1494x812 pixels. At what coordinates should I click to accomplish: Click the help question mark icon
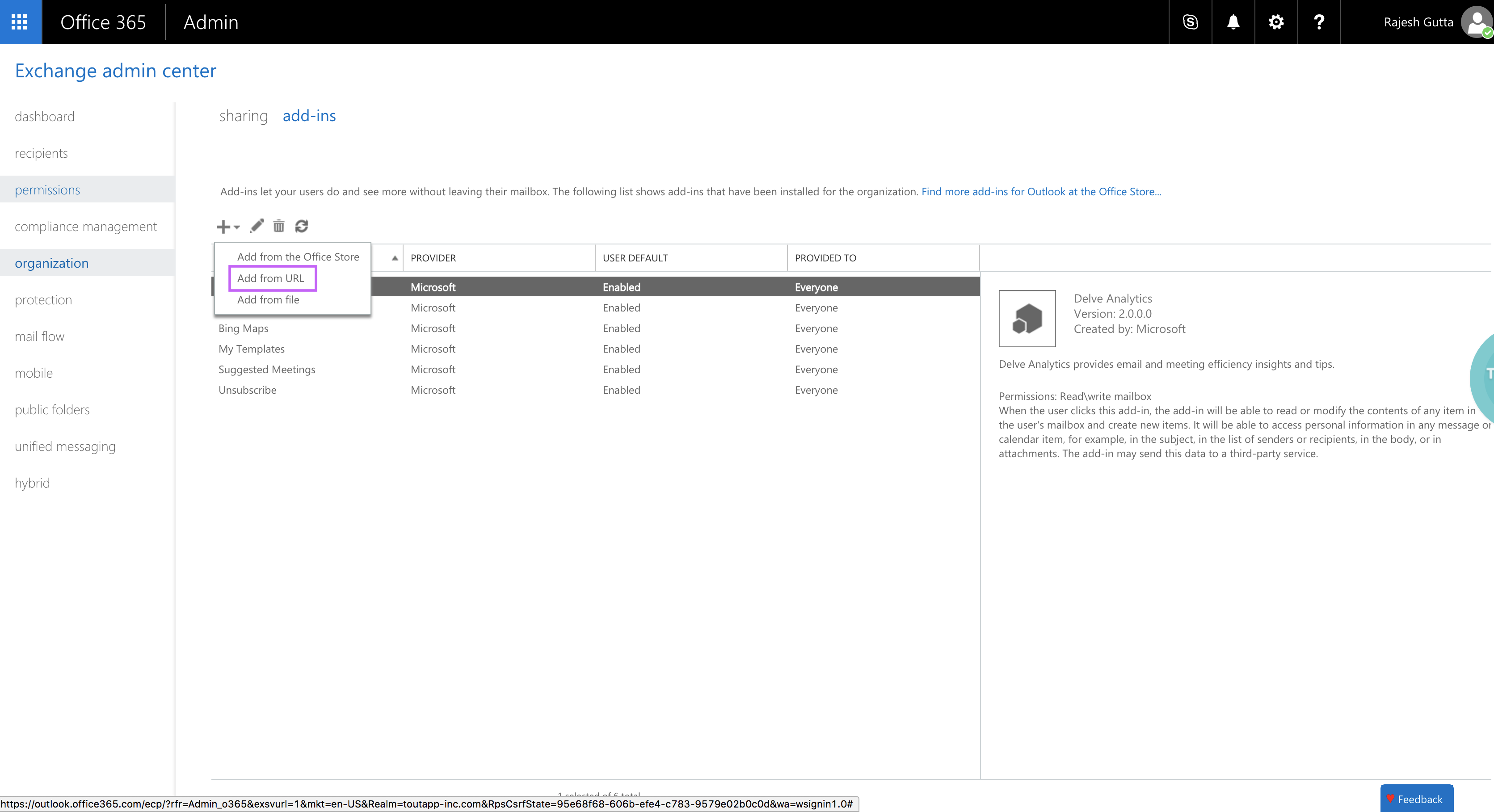pyautogui.click(x=1319, y=22)
